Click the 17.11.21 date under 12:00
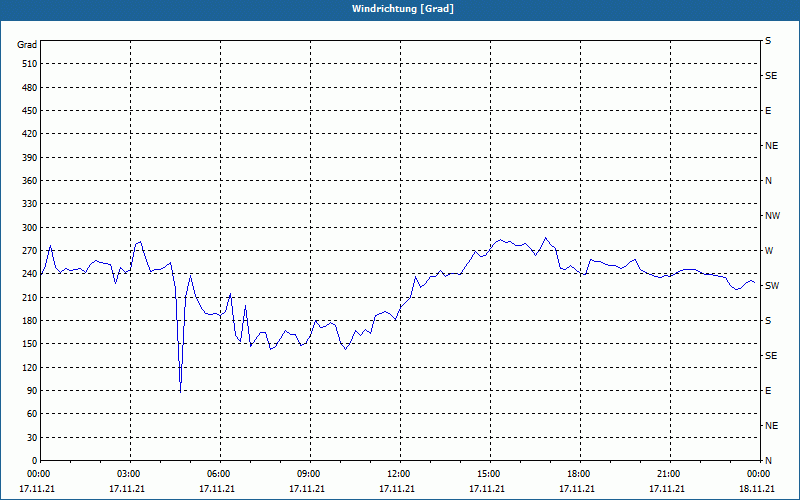Image resolution: width=800 pixels, height=500 pixels. (397, 489)
